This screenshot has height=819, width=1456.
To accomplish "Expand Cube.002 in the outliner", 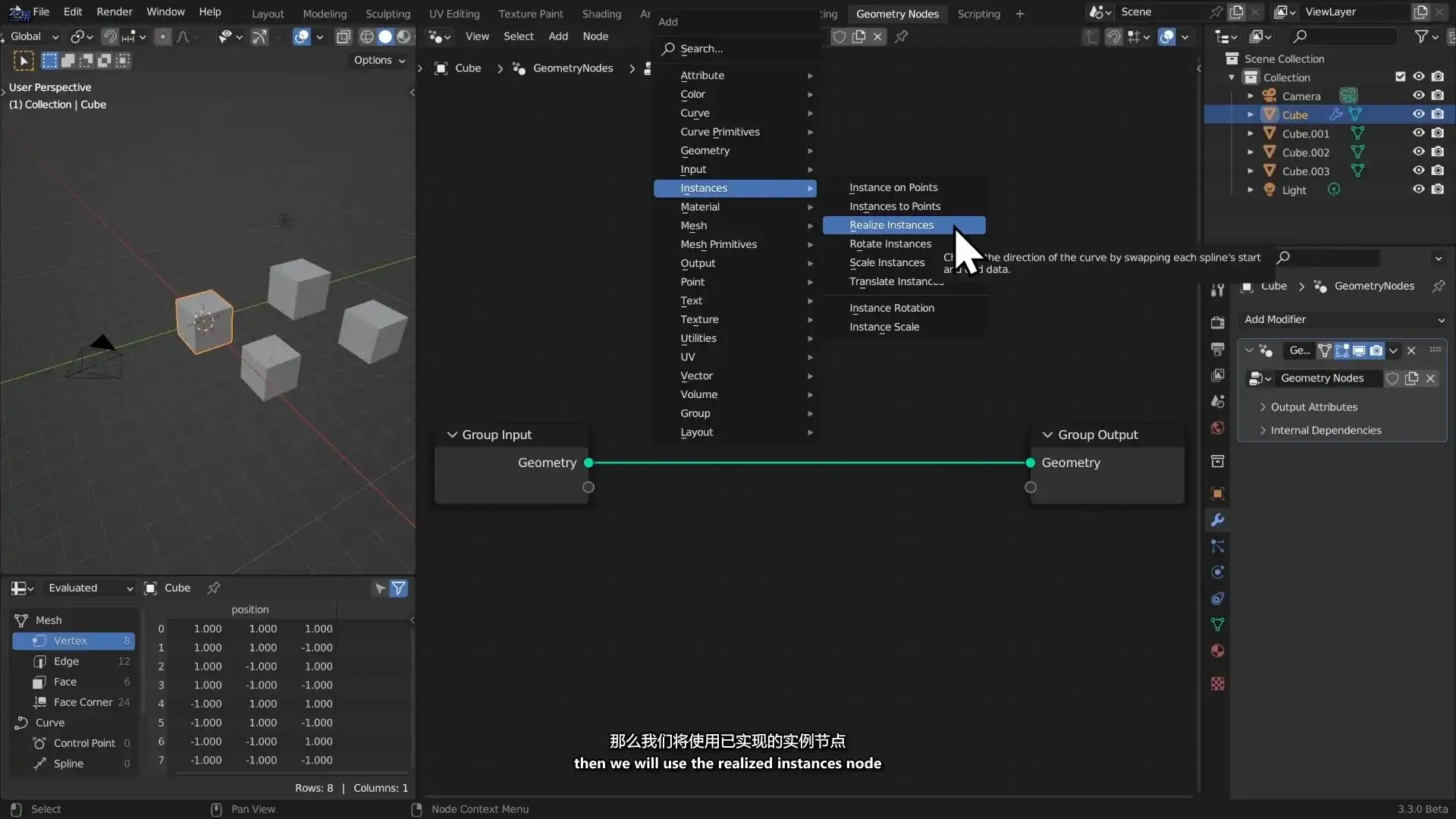I will pyautogui.click(x=1250, y=152).
